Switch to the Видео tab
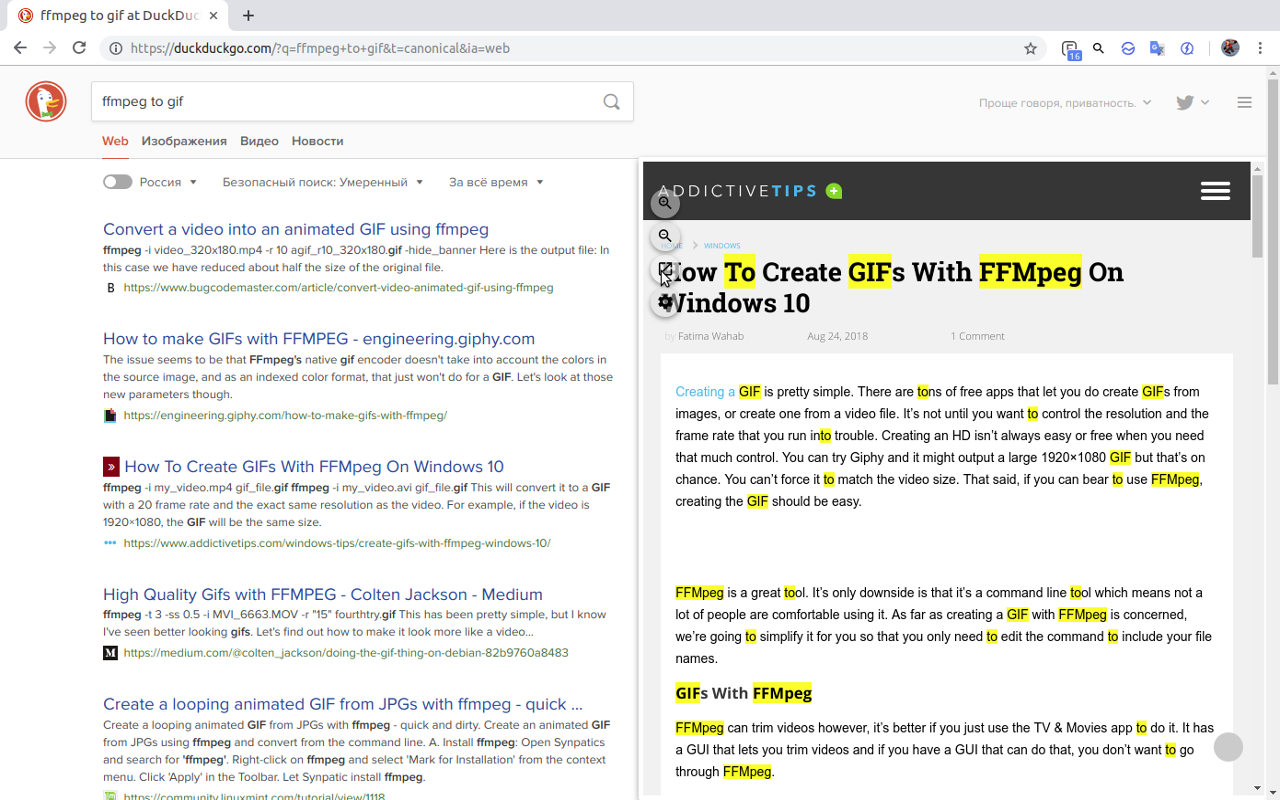The height and width of the screenshot is (800, 1280). click(259, 141)
